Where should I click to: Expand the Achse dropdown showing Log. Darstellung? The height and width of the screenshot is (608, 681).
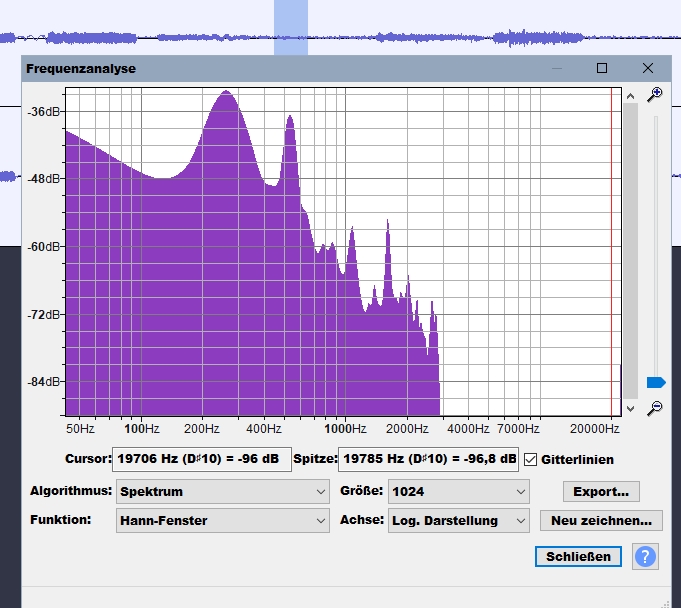[459, 520]
